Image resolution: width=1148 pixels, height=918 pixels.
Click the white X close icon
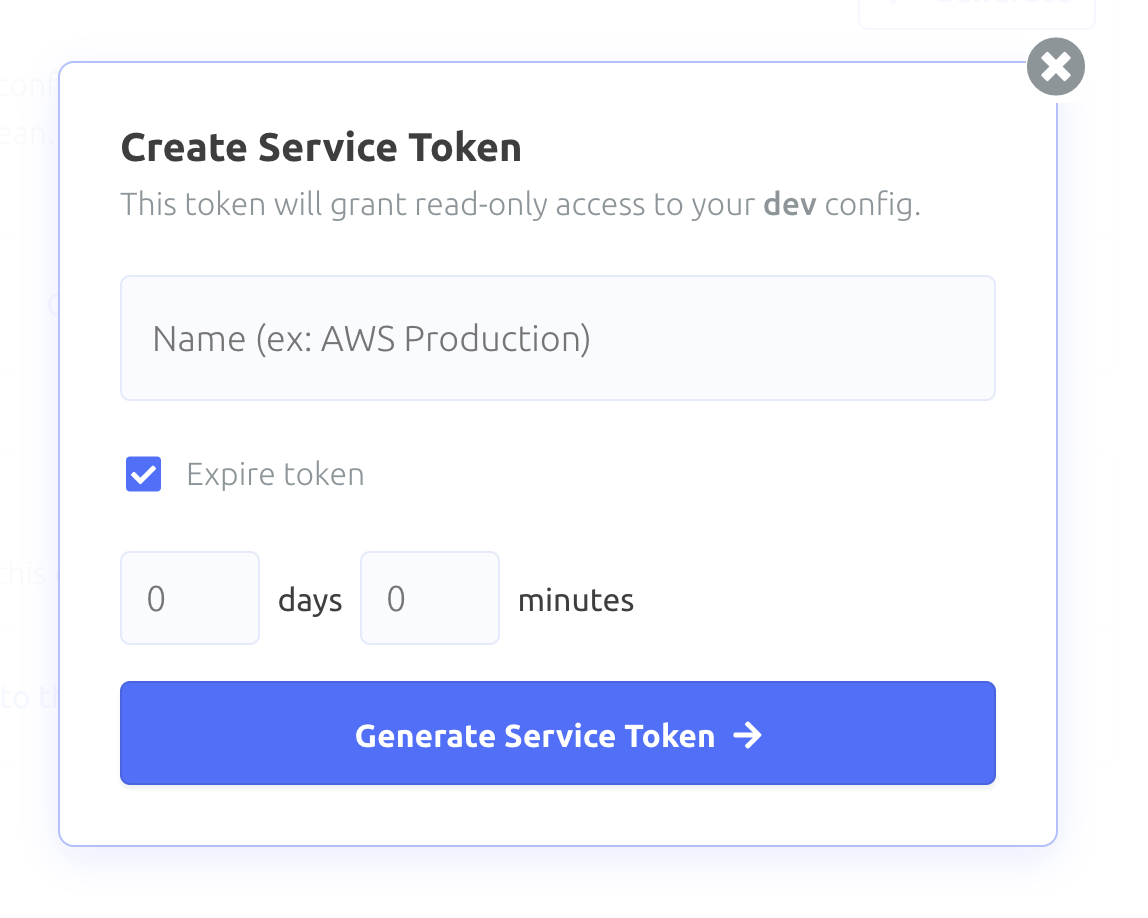click(1055, 67)
